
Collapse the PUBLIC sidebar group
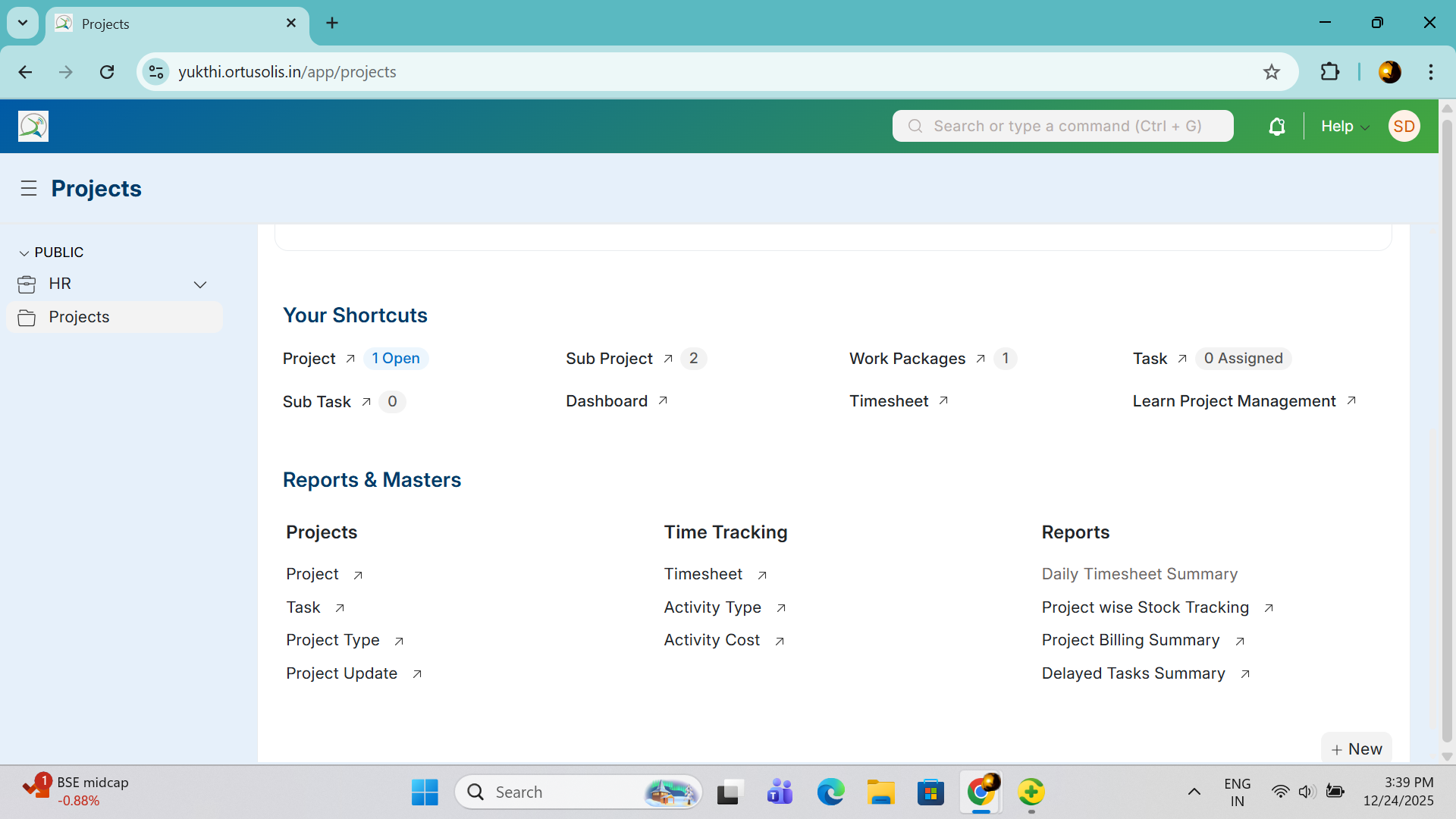[x=24, y=253]
